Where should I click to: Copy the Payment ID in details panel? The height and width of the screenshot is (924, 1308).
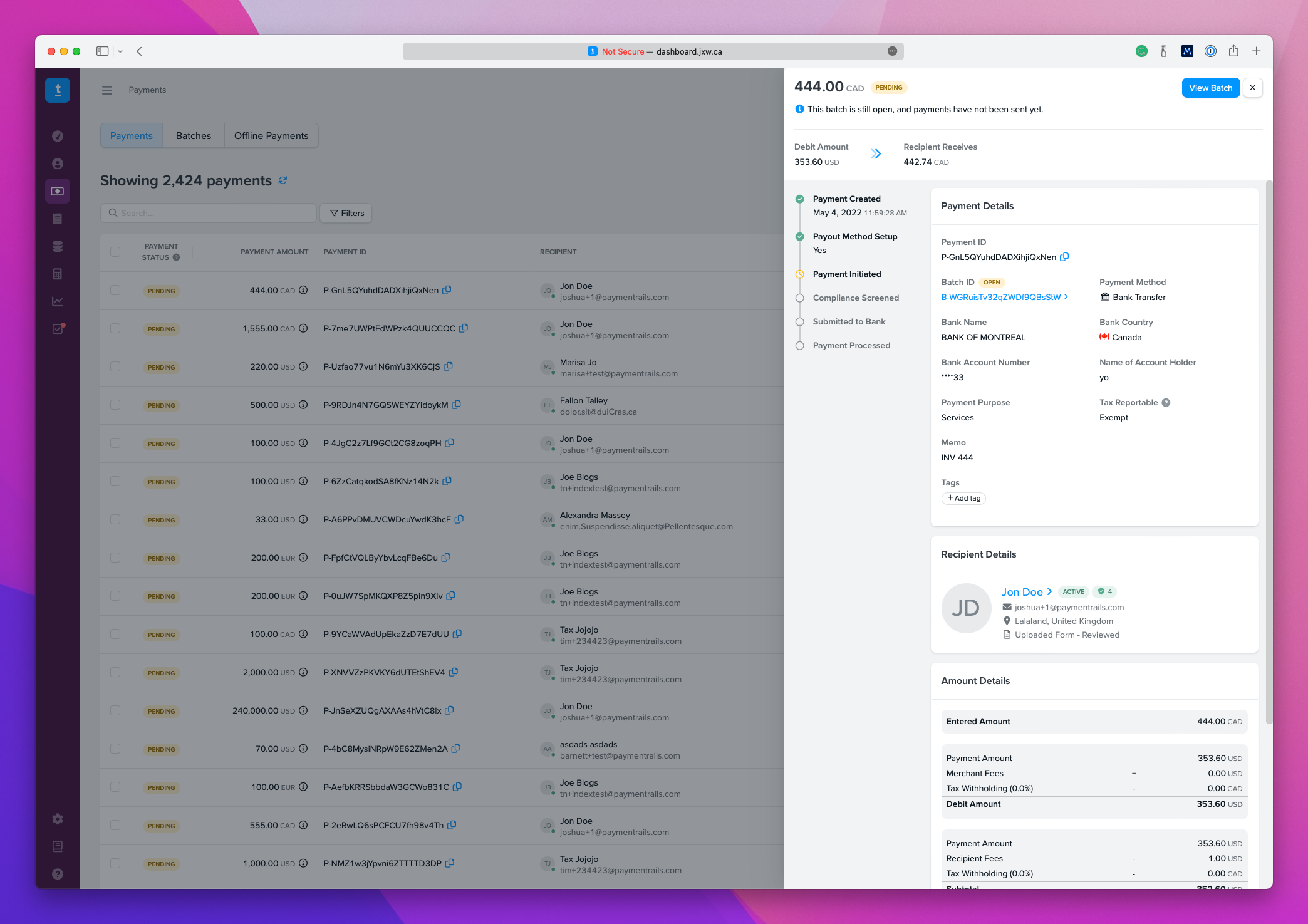[x=1064, y=257]
